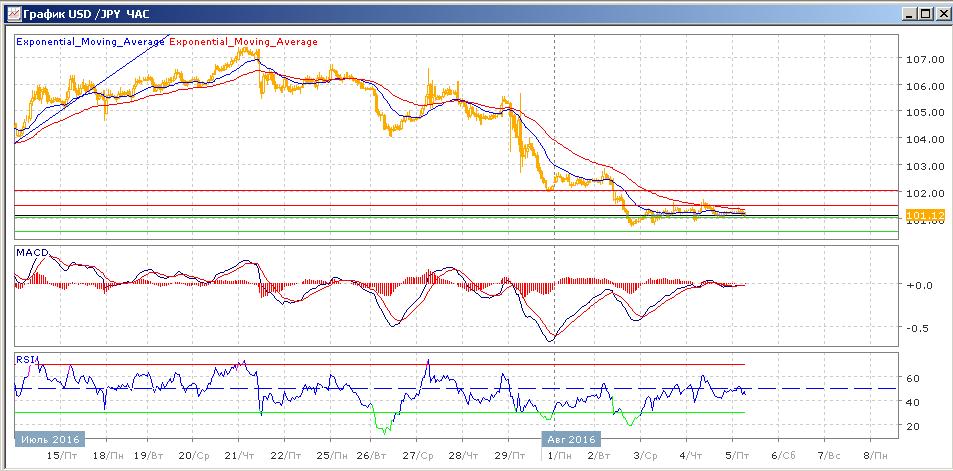Minimize the USD/JPY chart window
This screenshot has height=471, width=953.
(908, 13)
